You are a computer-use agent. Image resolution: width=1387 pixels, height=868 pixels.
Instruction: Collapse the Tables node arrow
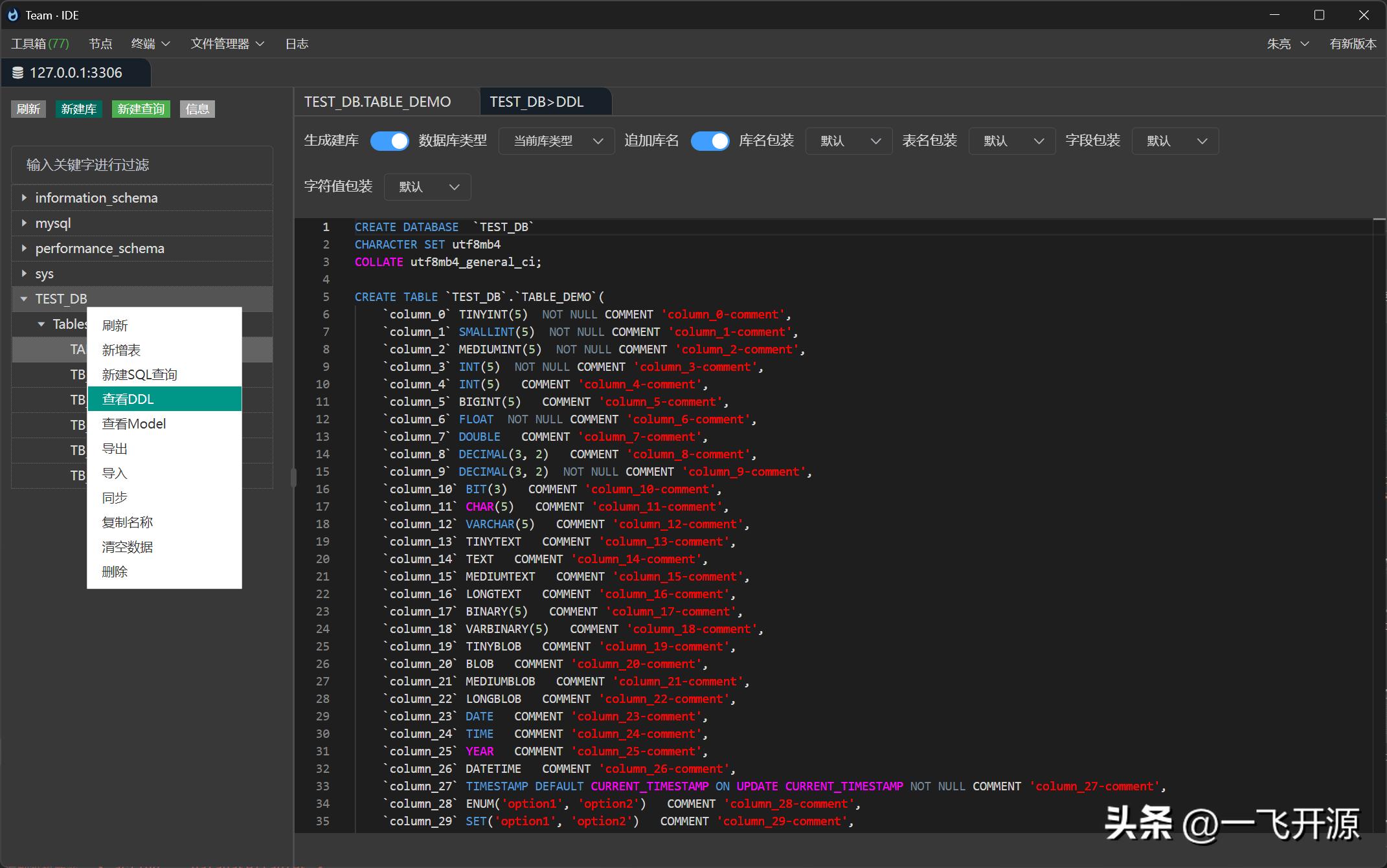click(x=41, y=324)
